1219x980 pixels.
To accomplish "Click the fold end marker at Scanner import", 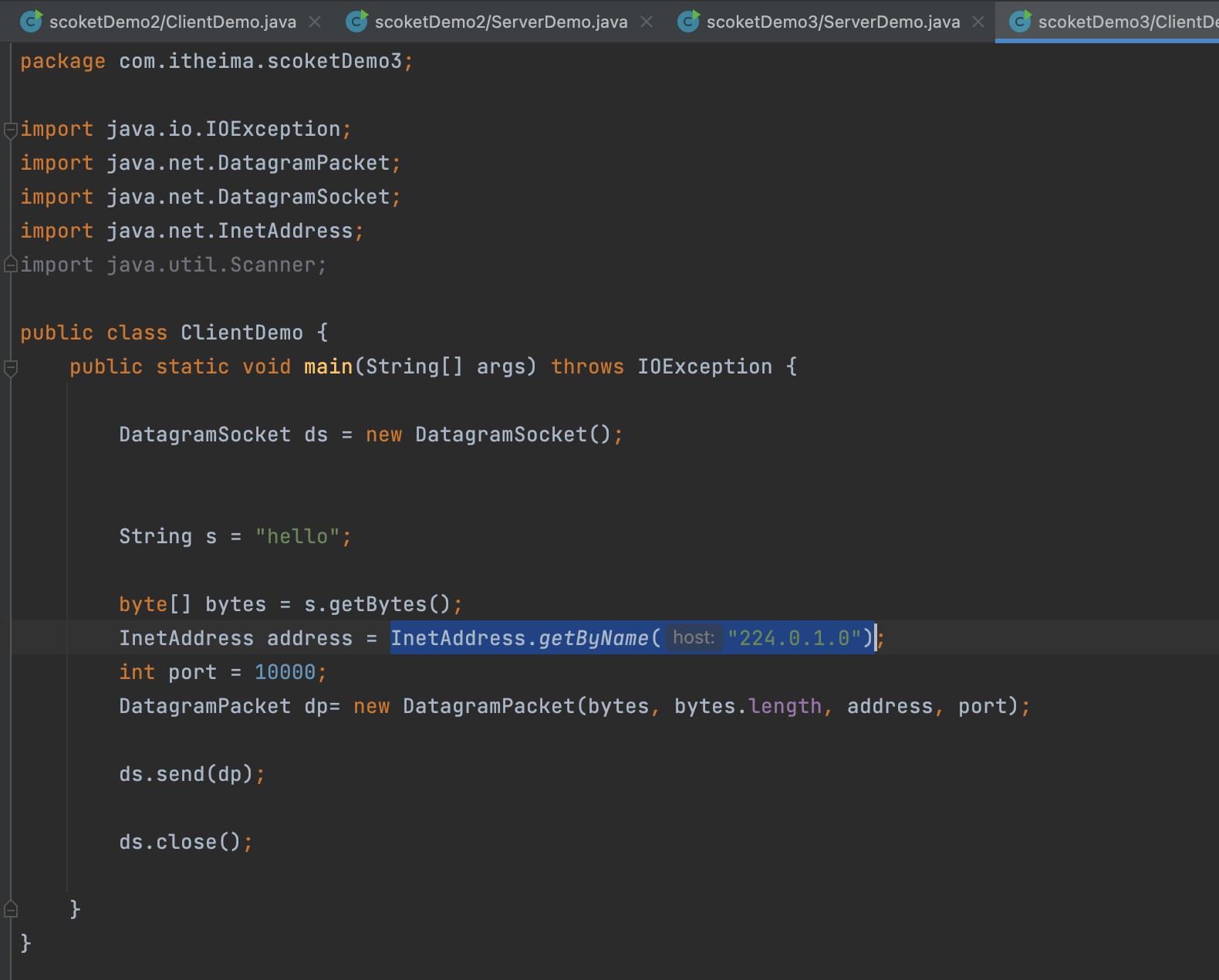I will point(11,265).
